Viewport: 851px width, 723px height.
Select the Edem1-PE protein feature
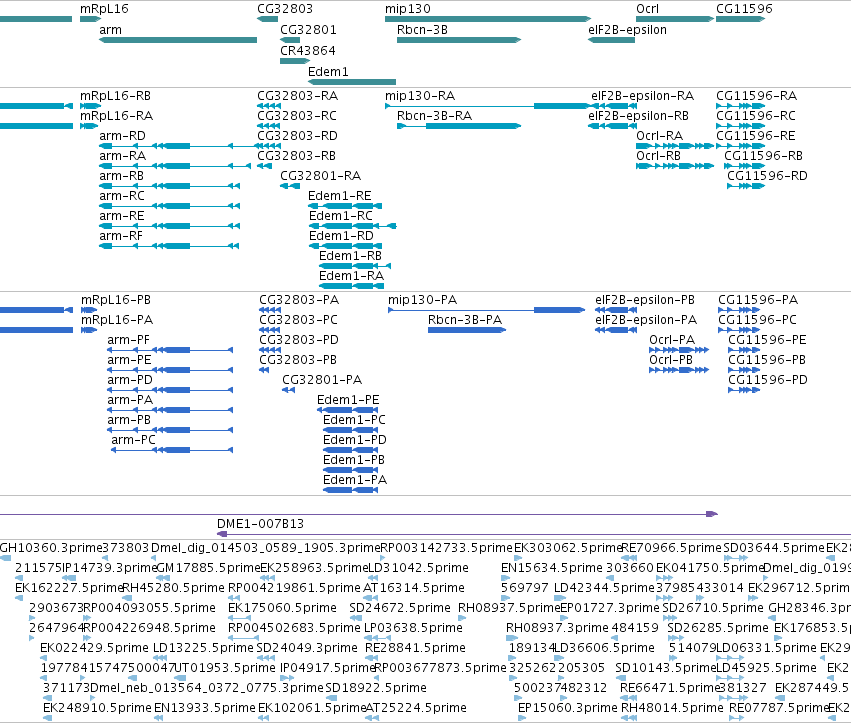(348, 410)
